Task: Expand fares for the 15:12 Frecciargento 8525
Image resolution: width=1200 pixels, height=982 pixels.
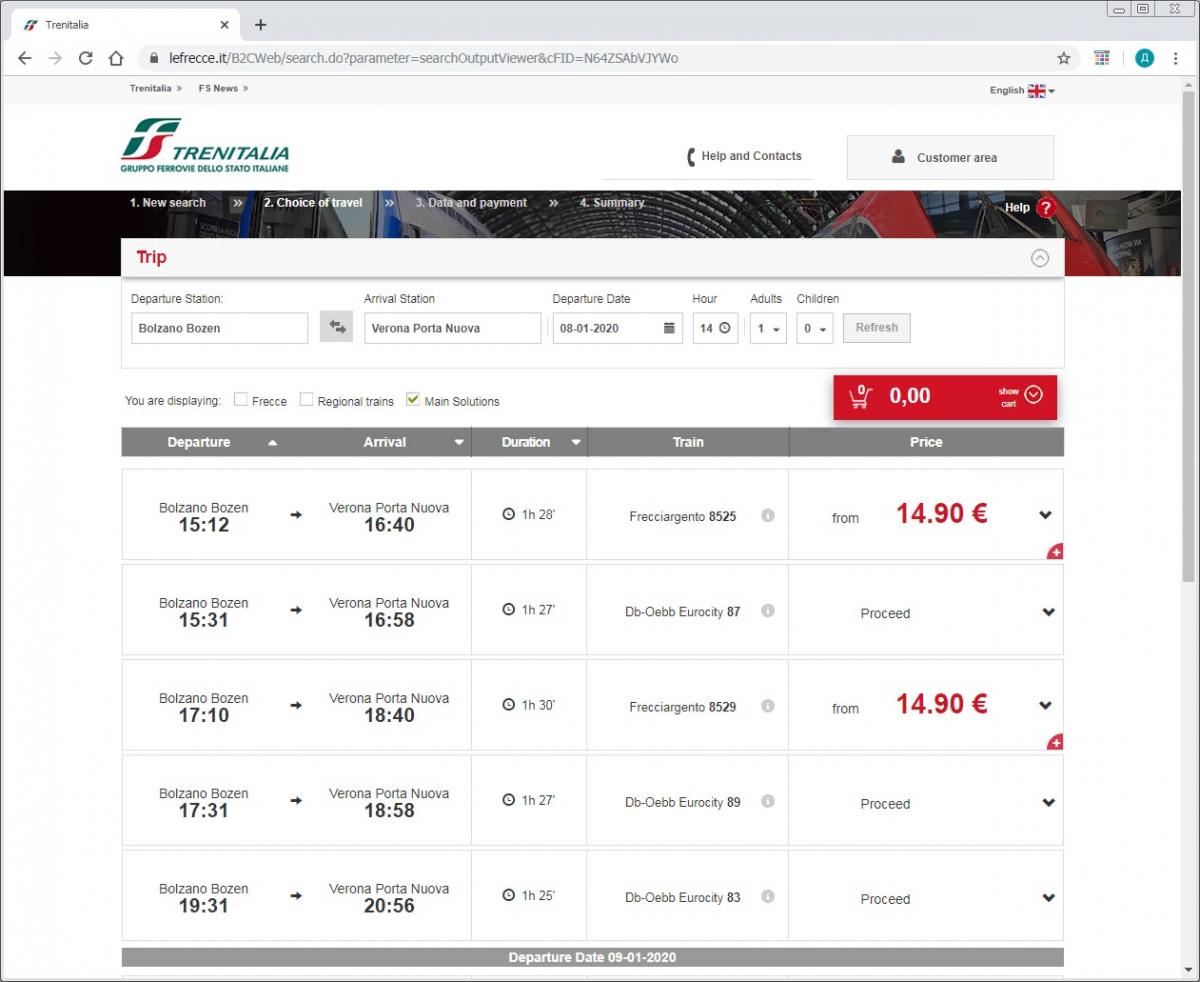Action: coord(1046,515)
